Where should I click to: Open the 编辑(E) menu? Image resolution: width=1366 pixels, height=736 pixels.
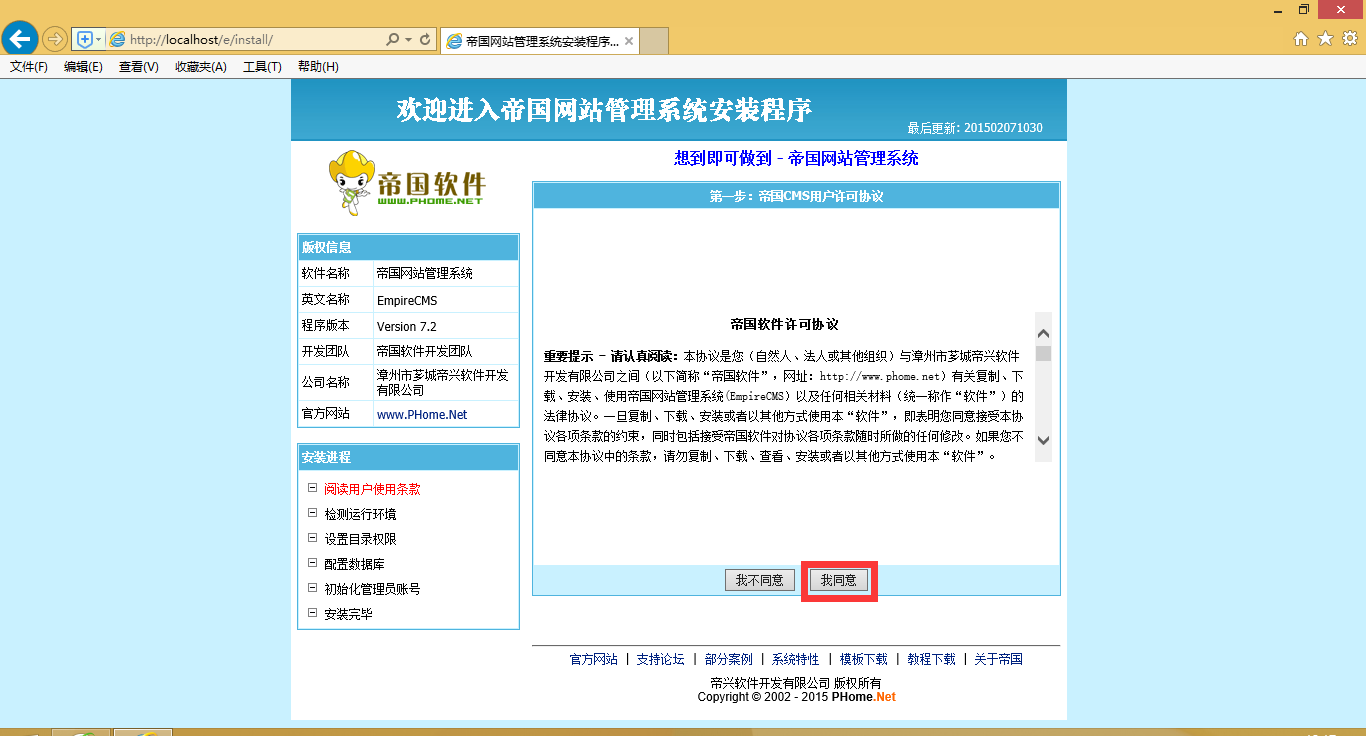click(83, 67)
